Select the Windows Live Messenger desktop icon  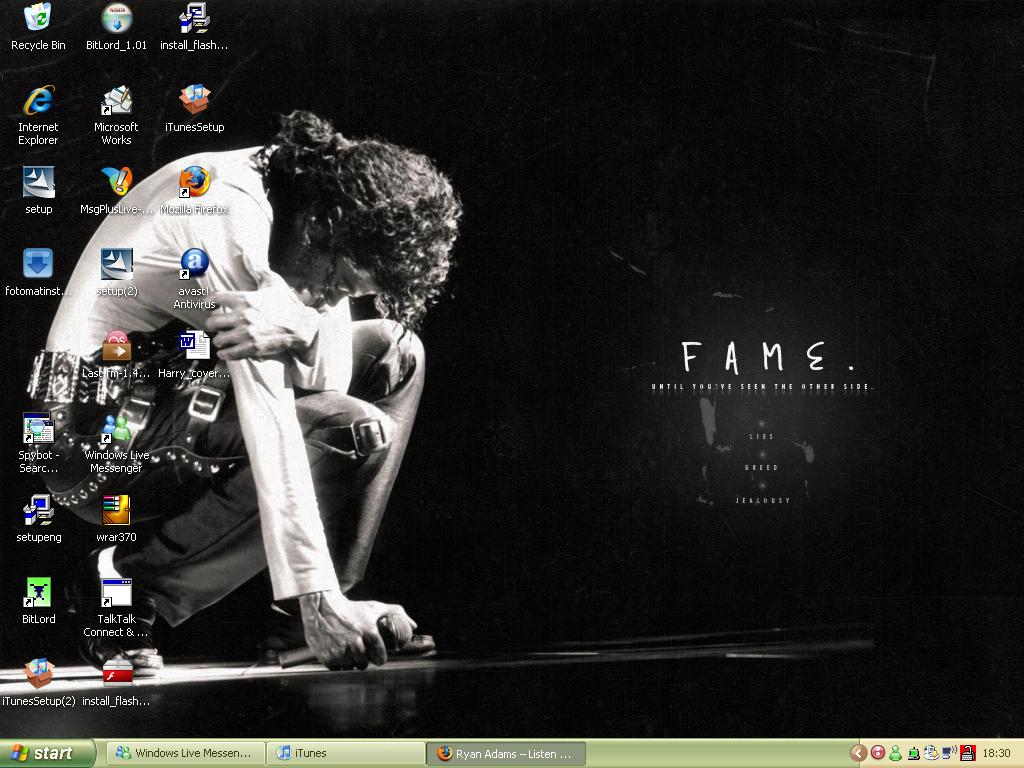(116, 430)
